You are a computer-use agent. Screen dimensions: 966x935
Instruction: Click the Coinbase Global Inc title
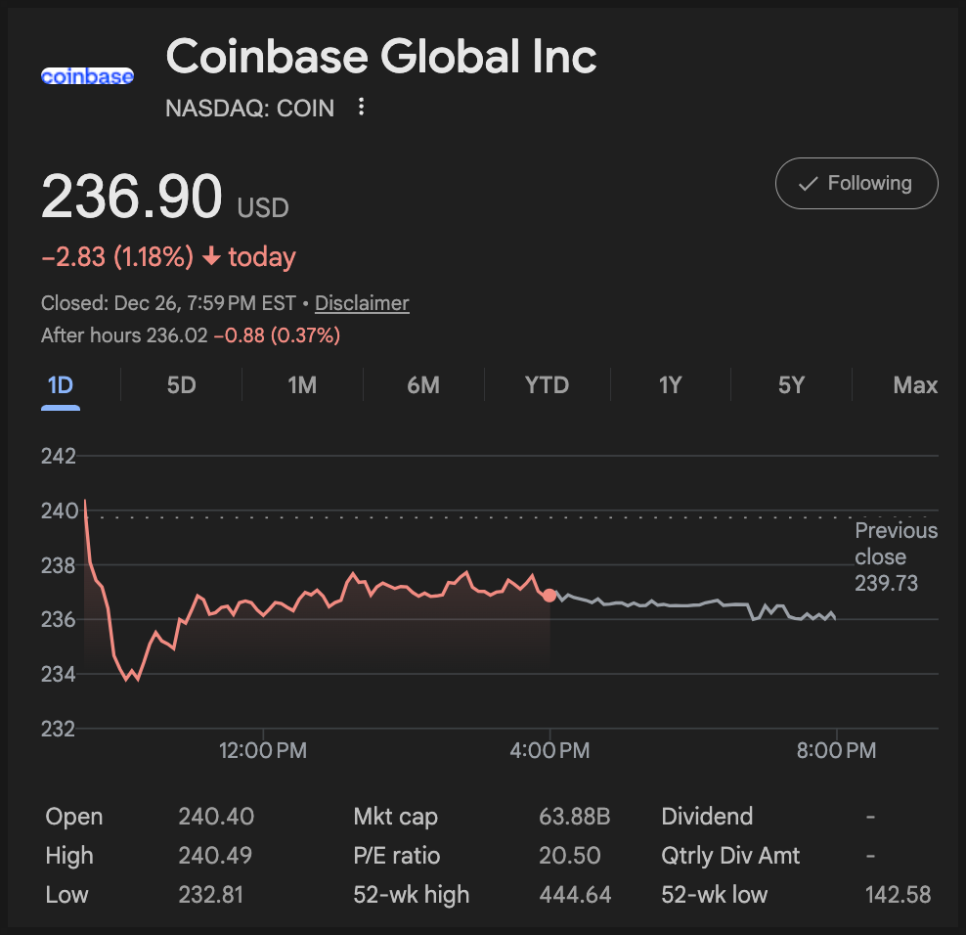[381, 57]
